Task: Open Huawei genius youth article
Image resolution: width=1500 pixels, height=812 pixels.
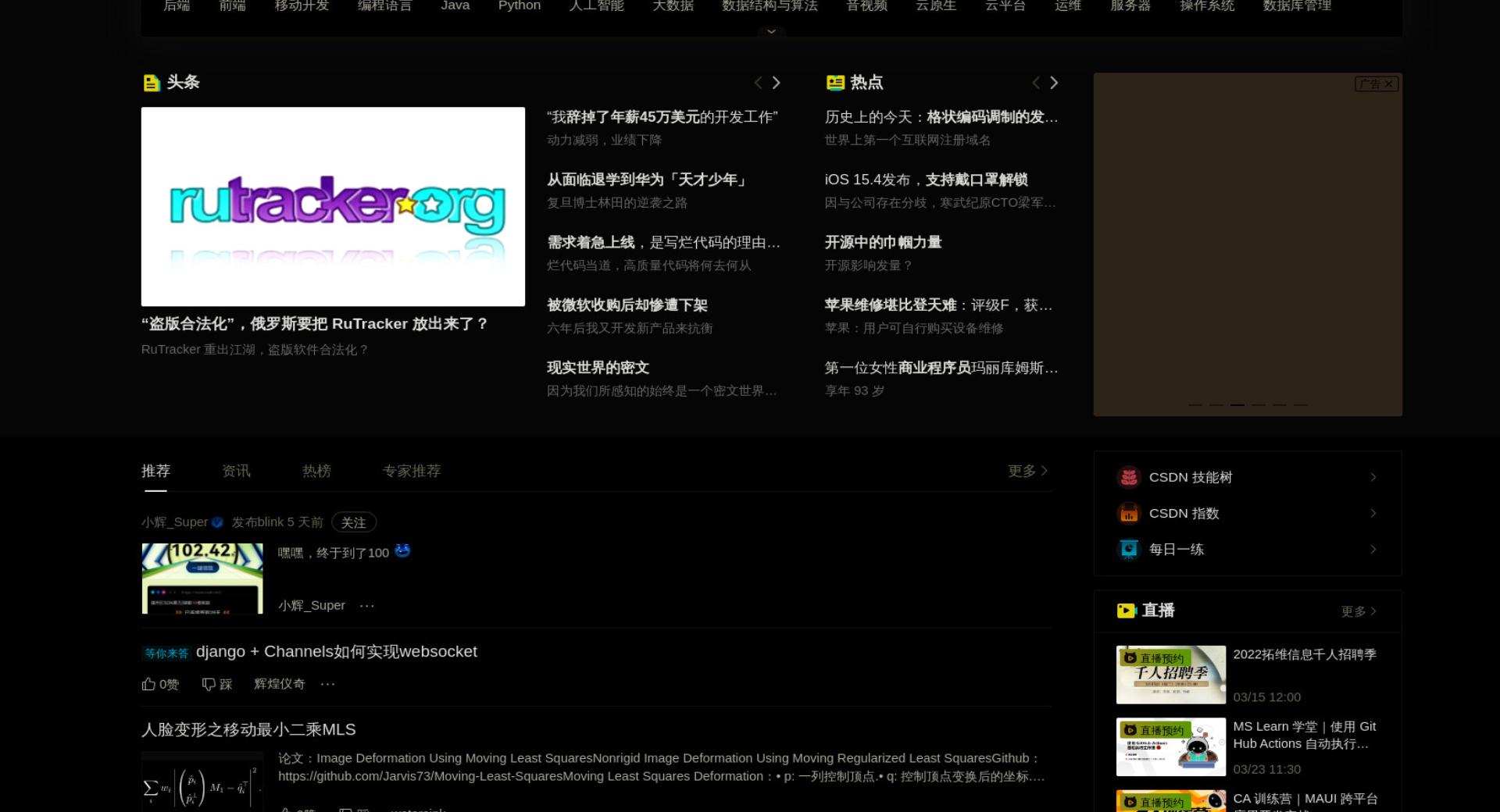Action: [x=647, y=180]
